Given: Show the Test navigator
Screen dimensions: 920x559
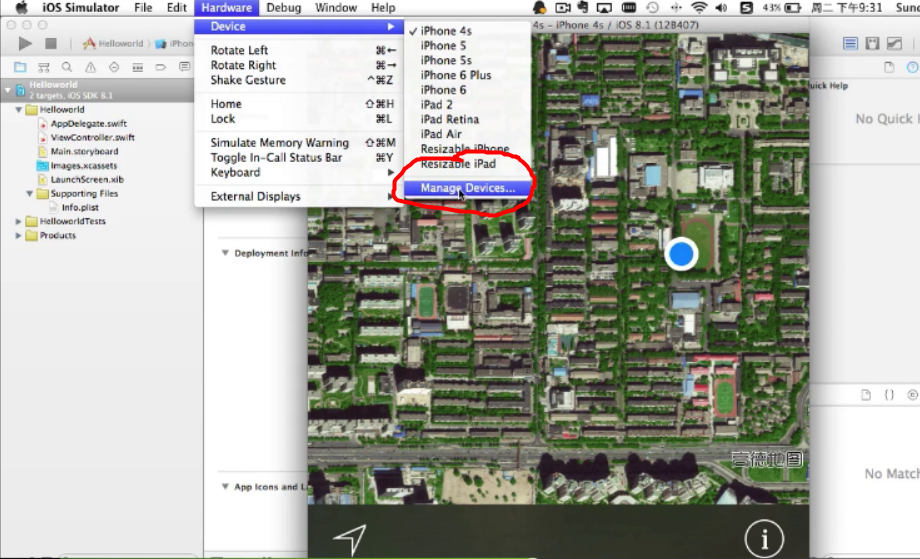Looking at the screenshot, I should pos(114,67).
